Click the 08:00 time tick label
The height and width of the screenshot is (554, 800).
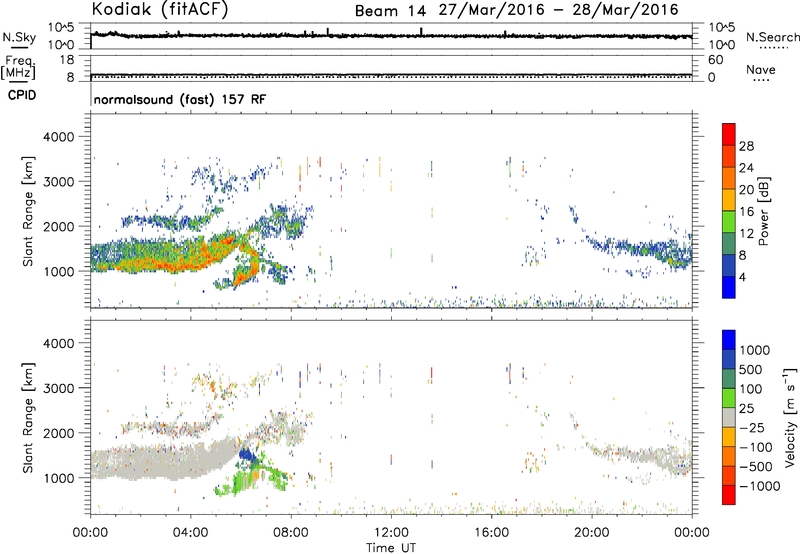[x=291, y=533]
